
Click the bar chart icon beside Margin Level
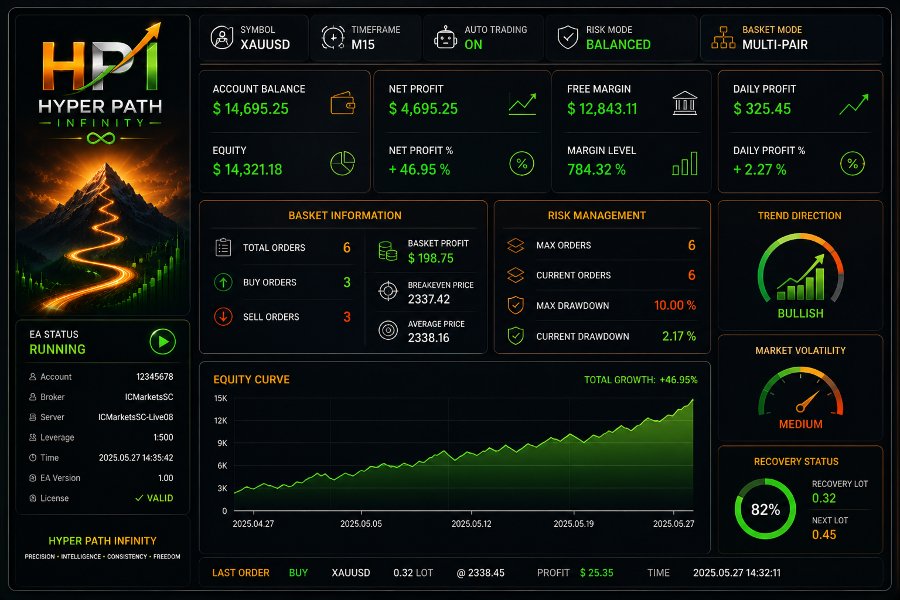(x=685, y=164)
